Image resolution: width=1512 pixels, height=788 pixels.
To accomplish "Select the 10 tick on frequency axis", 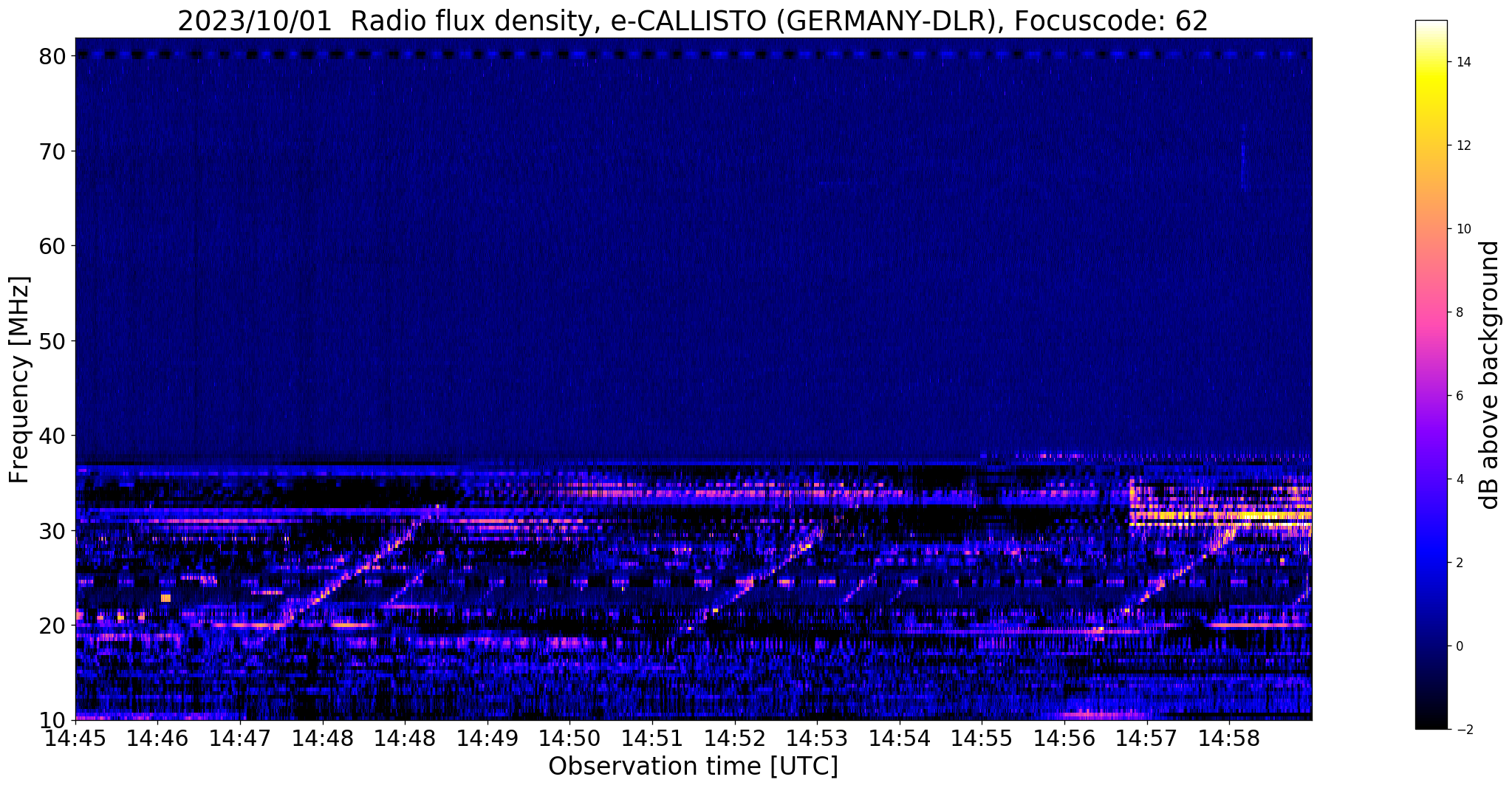I will click(x=53, y=721).
